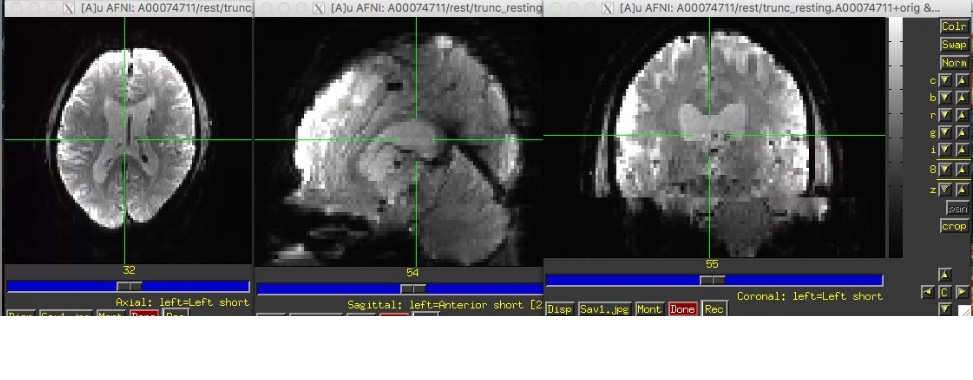973x380 pixels.
Task: Decrease contrast with c down arrow
Action: tap(944, 81)
